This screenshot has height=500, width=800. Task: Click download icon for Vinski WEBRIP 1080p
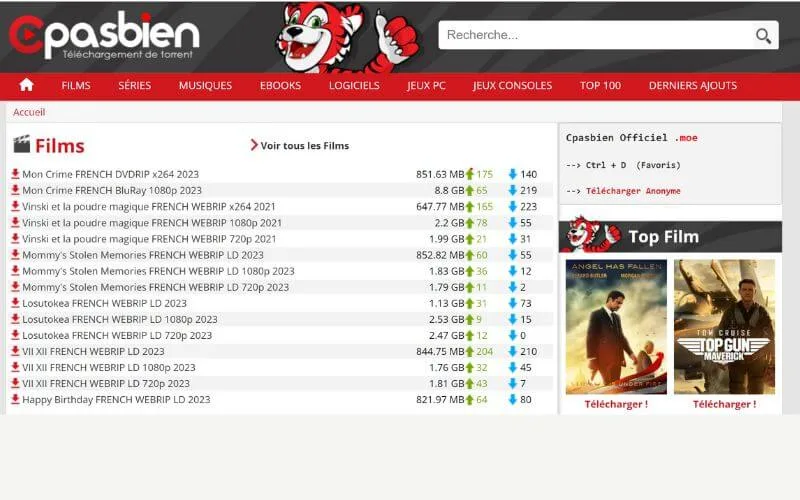tap(15, 222)
